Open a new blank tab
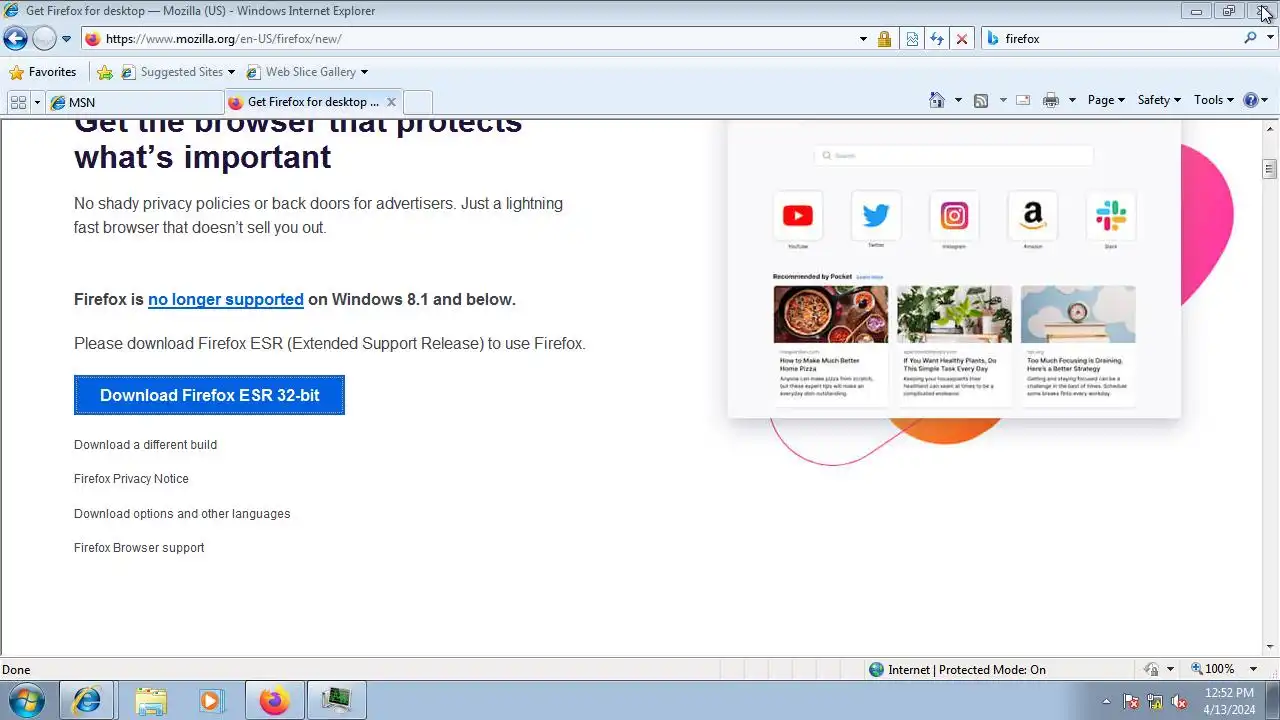 (x=418, y=102)
